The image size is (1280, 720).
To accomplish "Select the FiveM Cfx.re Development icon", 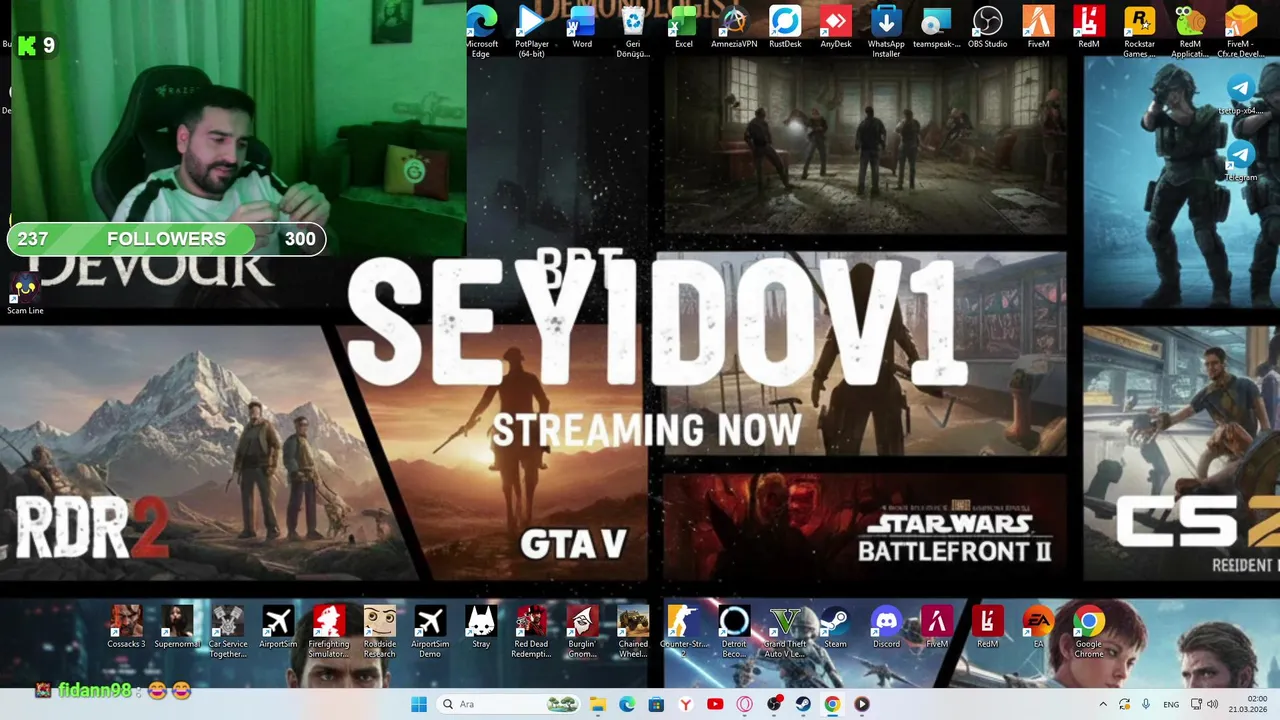I will point(1240,30).
